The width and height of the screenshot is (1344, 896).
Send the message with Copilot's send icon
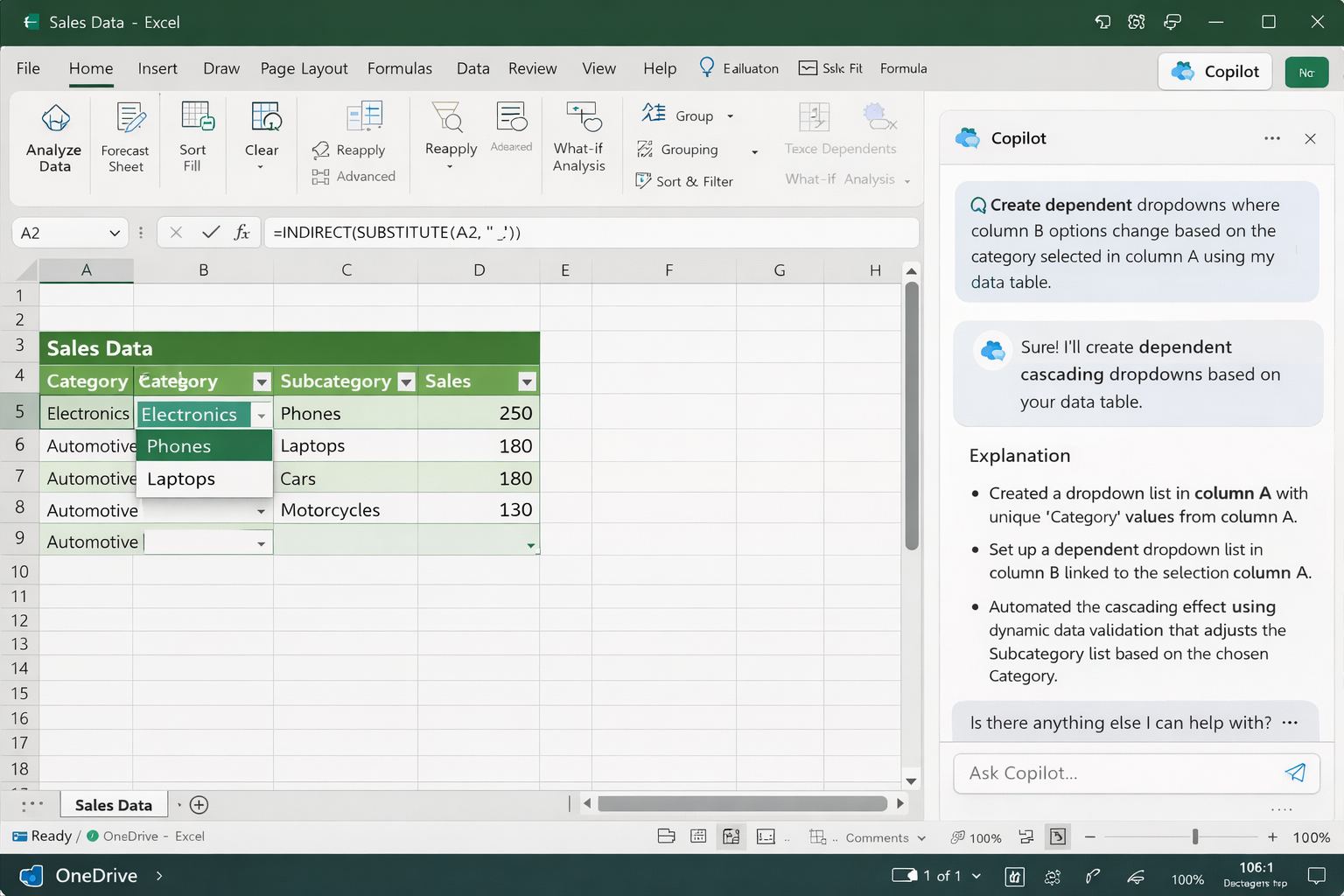pos(1295,773)
